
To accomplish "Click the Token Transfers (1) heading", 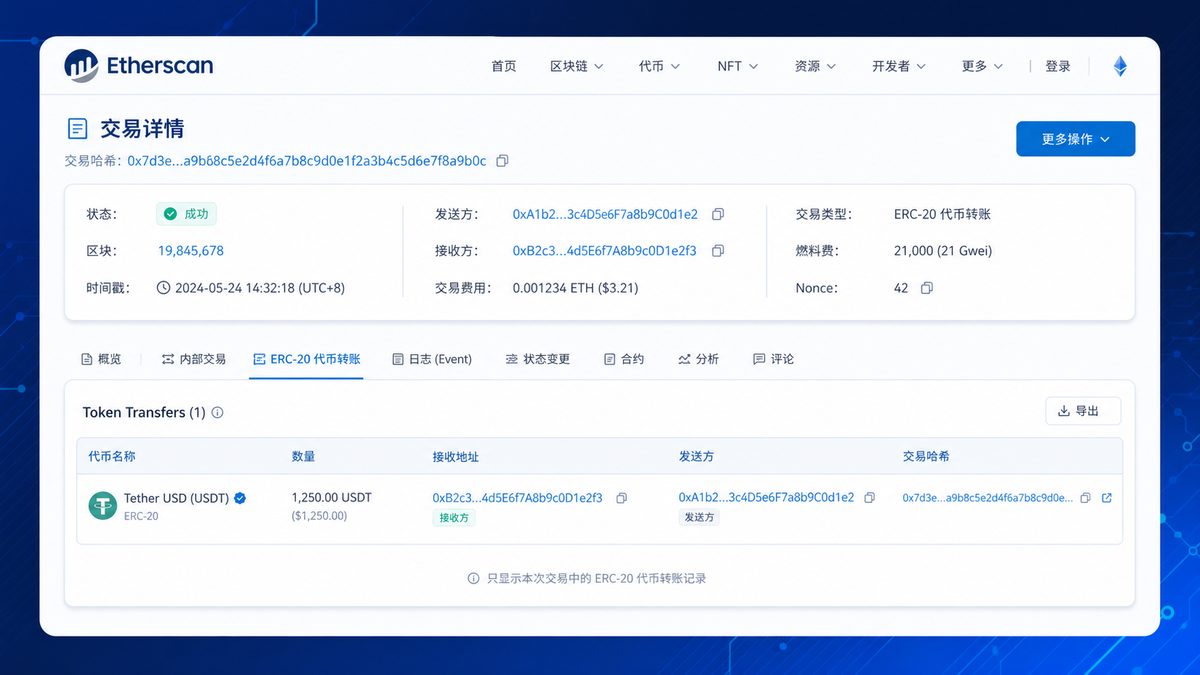I will point(144,412).
